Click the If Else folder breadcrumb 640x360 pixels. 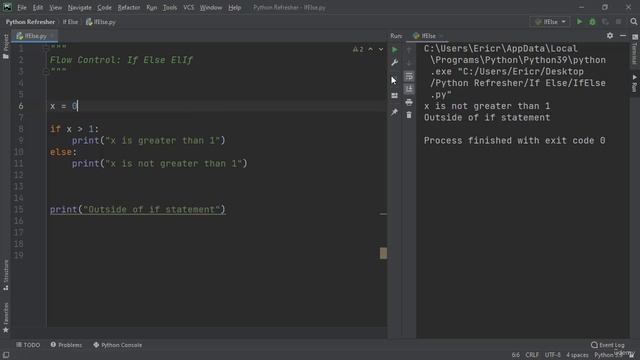tap(70, 22)
